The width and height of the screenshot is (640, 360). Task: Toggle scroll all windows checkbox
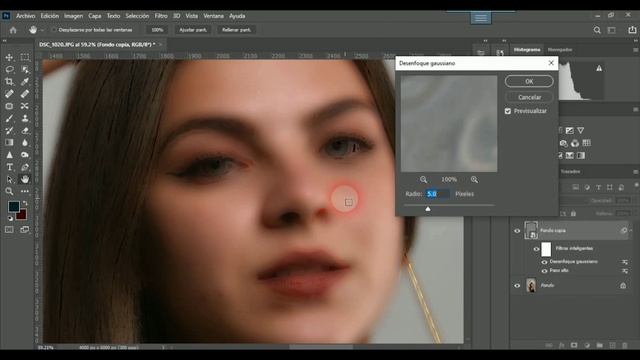point(53,30)
